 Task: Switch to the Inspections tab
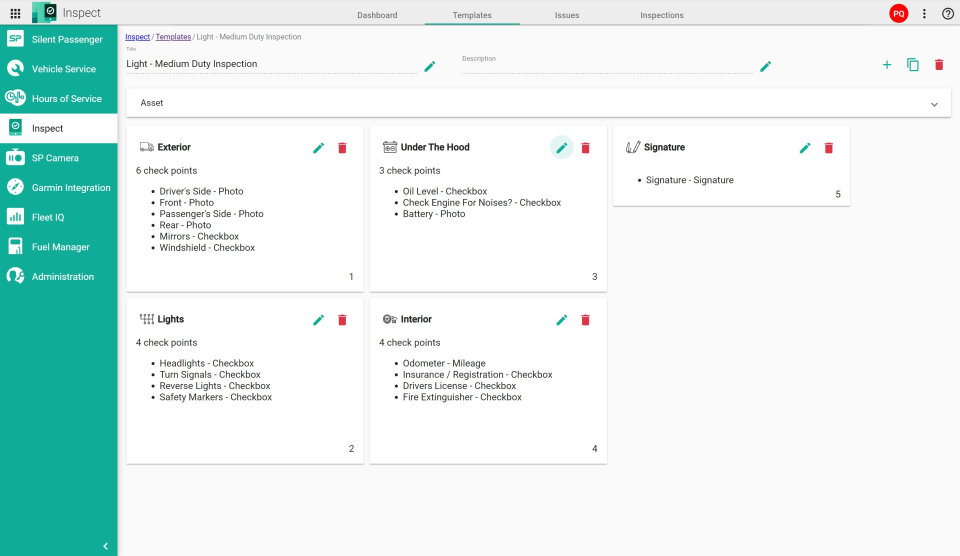click(662, 15)
